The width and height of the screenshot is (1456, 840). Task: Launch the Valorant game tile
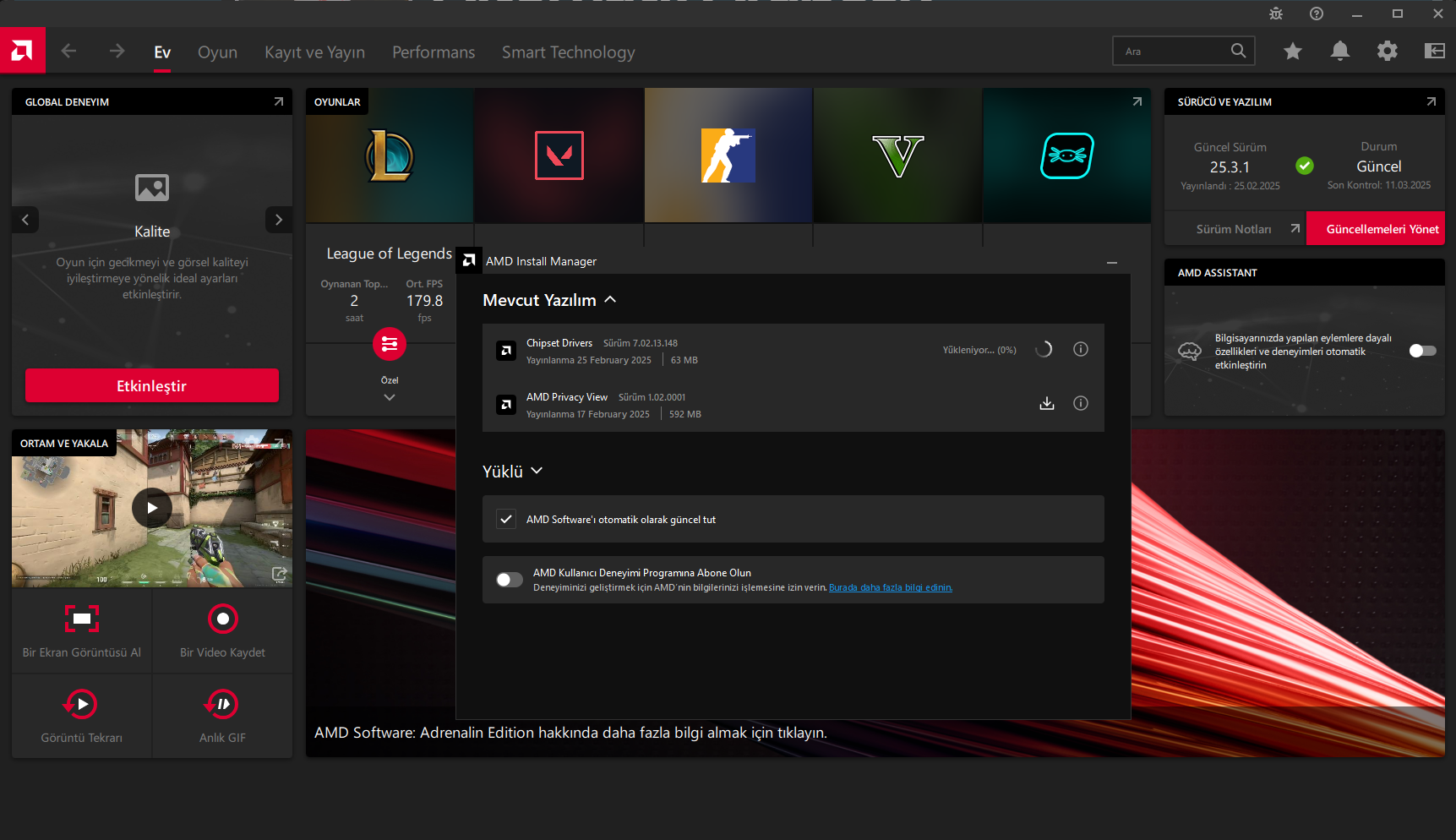(x=559, y=155)
